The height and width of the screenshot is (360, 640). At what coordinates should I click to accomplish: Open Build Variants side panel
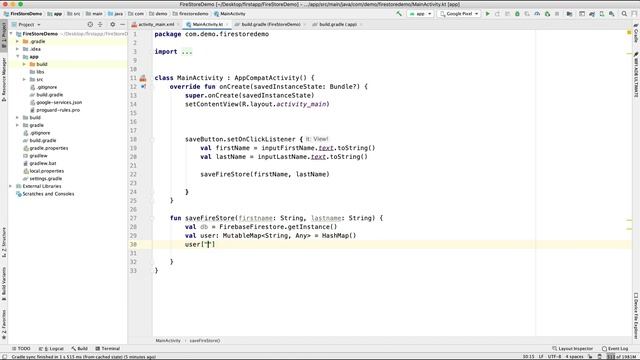(x=4, y=284)
